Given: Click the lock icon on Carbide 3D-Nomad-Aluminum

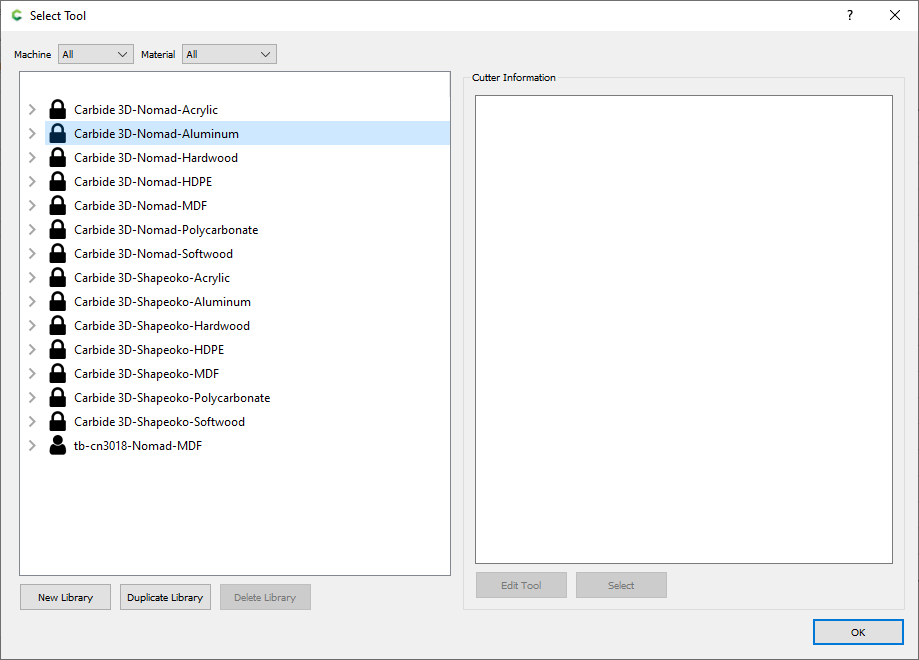Looking at the screenshot, I should point(57,133).
